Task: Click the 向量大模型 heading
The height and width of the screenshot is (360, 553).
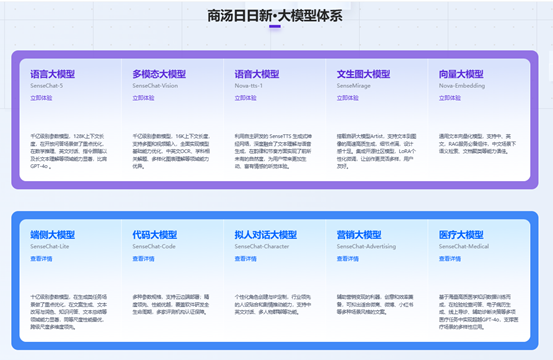Action: tap(461, 74)
